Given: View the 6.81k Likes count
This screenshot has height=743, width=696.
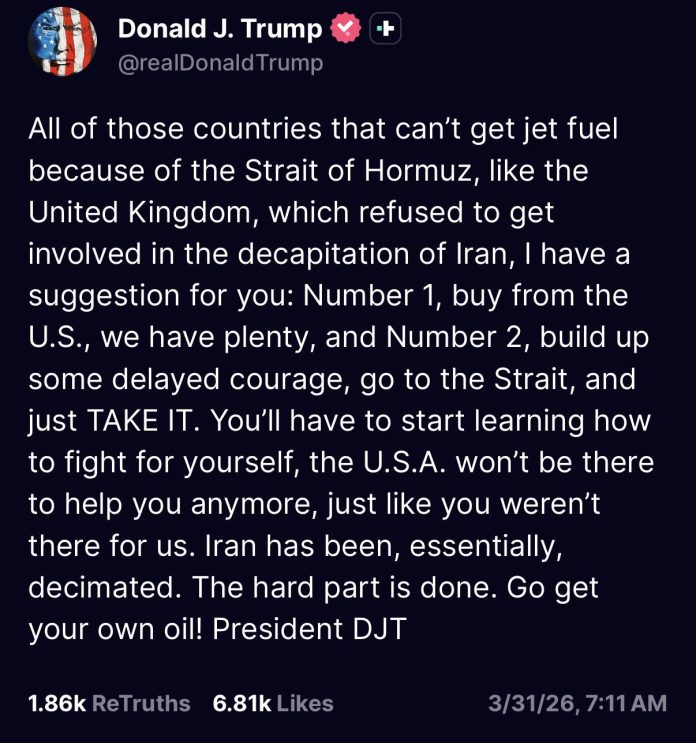Looking at the screenshot, I should pos(242,703).
